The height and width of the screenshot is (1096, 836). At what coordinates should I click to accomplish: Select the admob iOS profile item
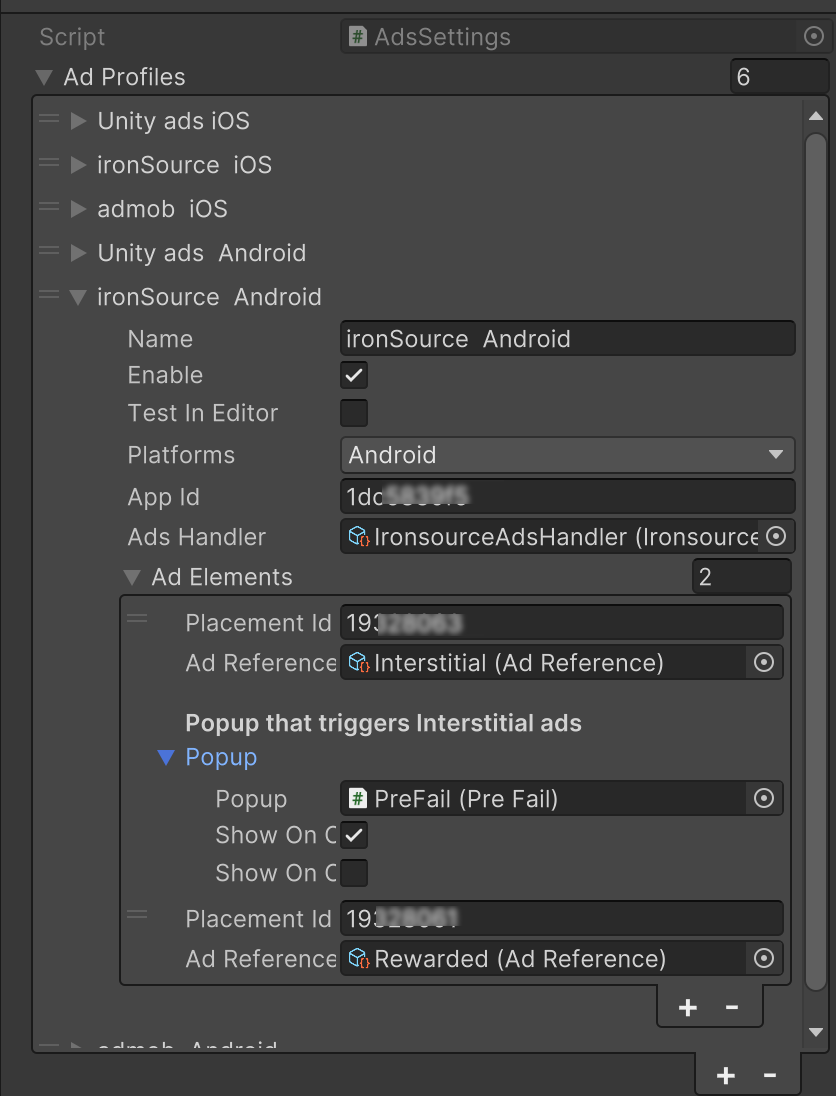(x=162, y=209)
